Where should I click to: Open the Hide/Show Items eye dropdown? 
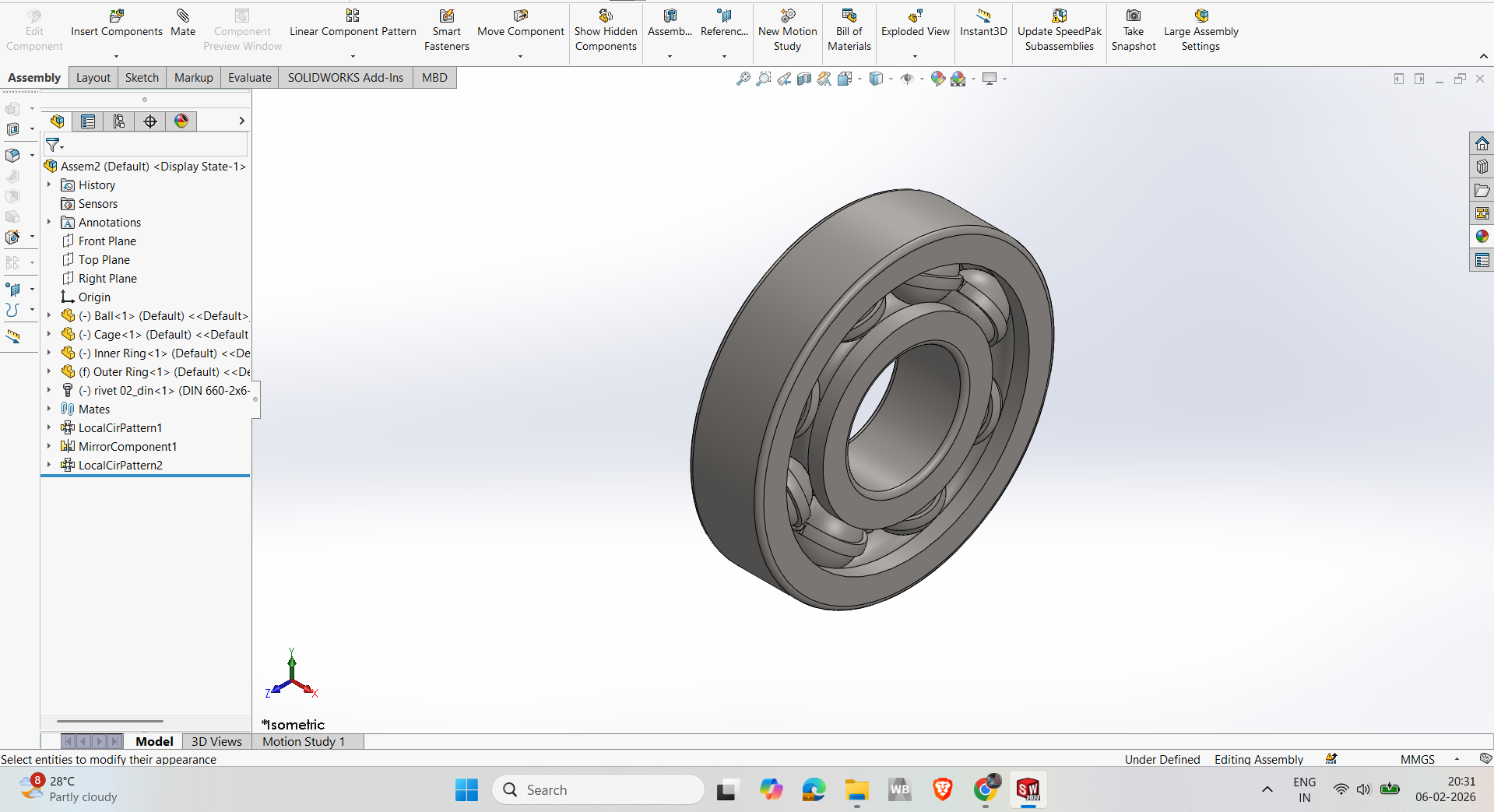point(922,79)
